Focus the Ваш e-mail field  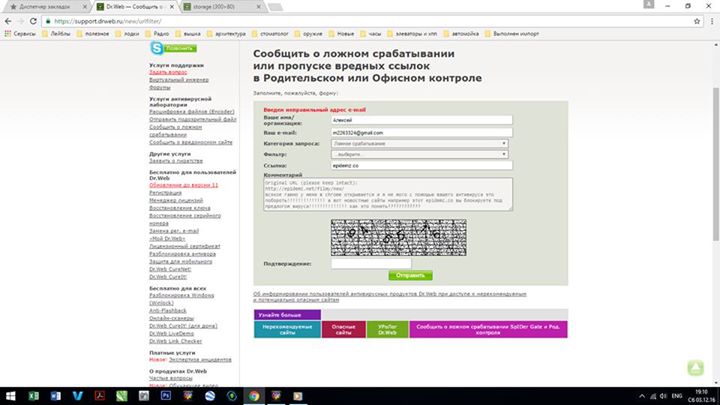[x=422, y=133]
